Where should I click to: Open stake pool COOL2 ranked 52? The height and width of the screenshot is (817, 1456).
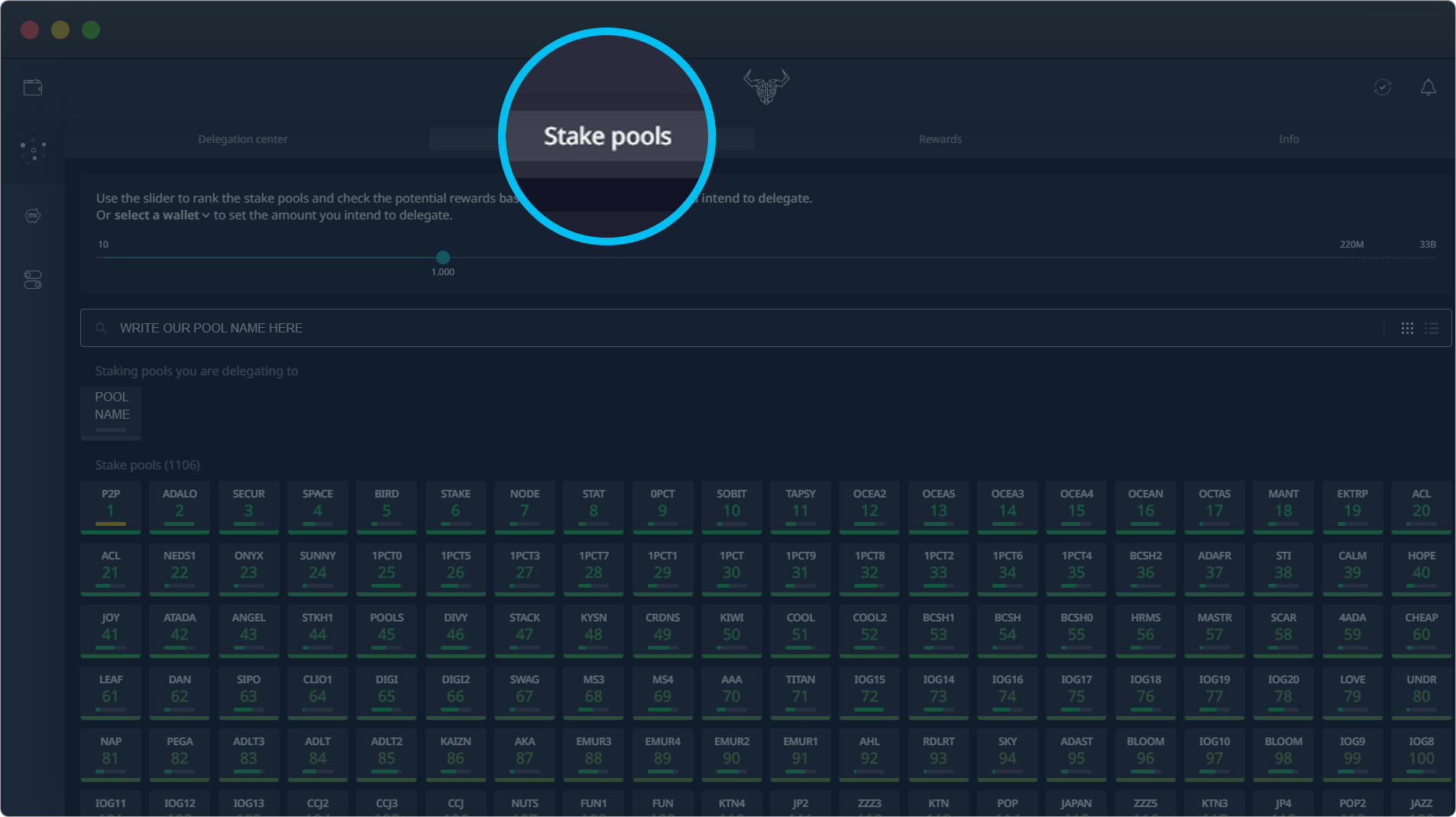(x=869, y=631)
